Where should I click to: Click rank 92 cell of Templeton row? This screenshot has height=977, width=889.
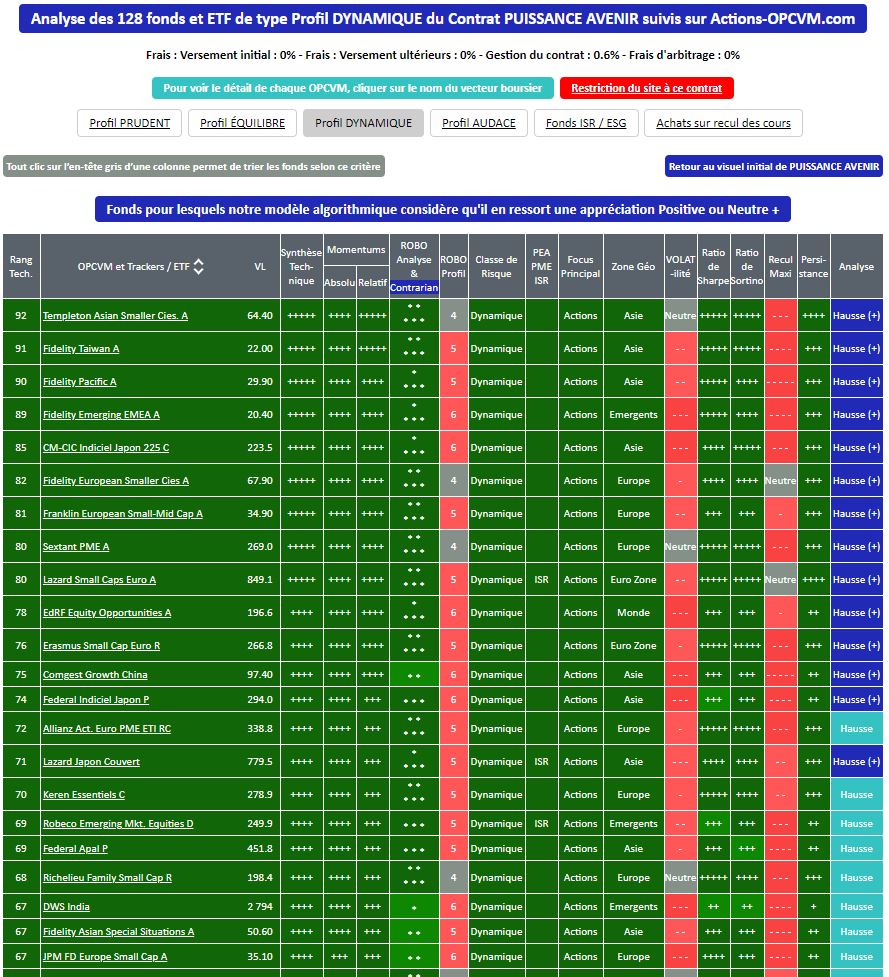(x=21, y=316)
